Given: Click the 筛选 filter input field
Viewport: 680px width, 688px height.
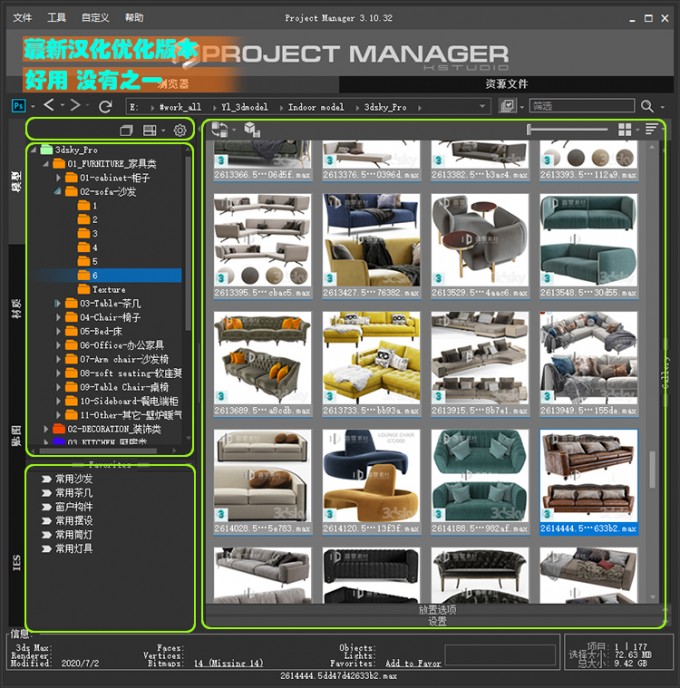Looking at the screenshot, I should tap(582, 106).
